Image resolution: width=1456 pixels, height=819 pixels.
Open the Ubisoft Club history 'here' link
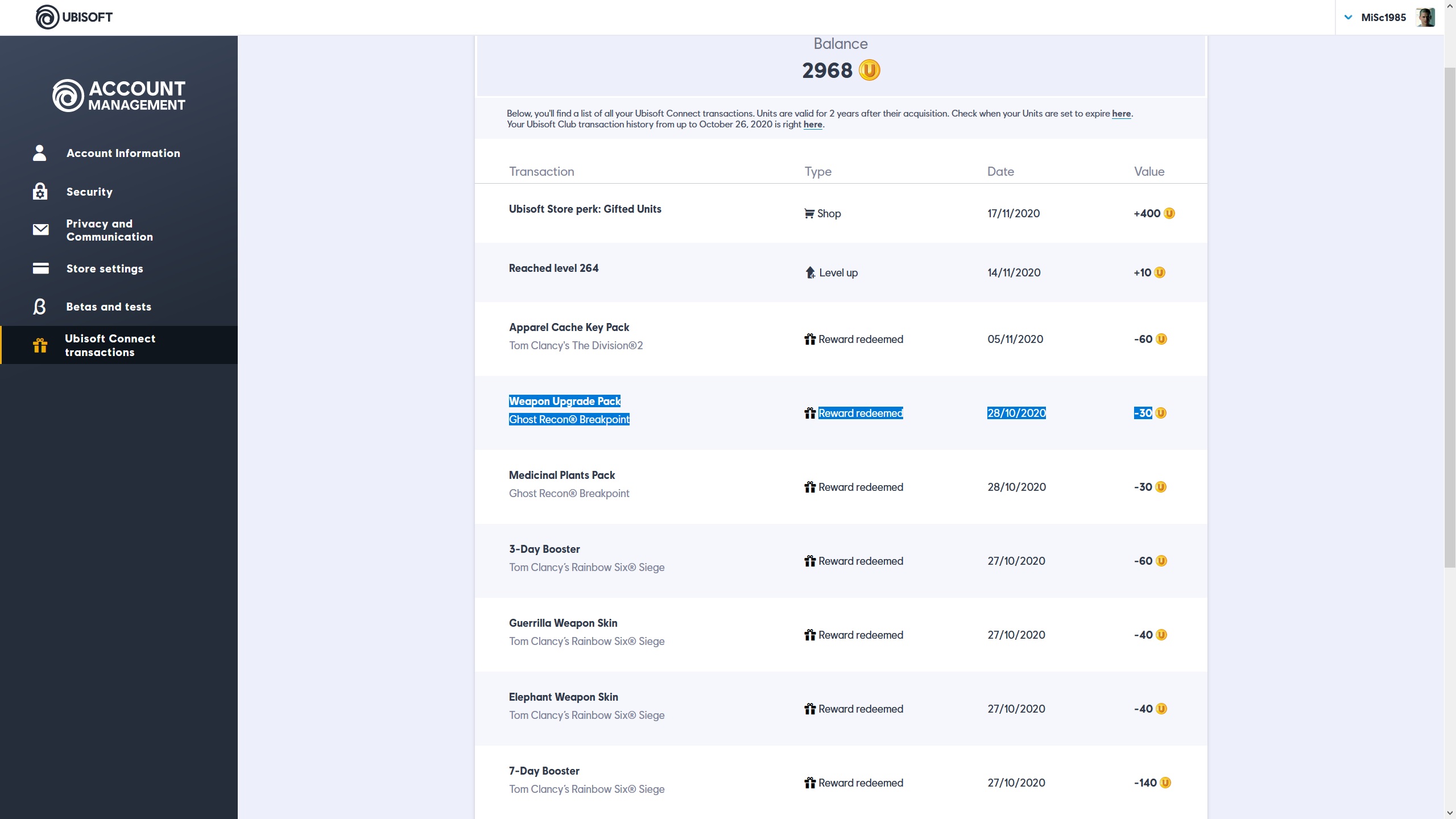coord(813,125)
